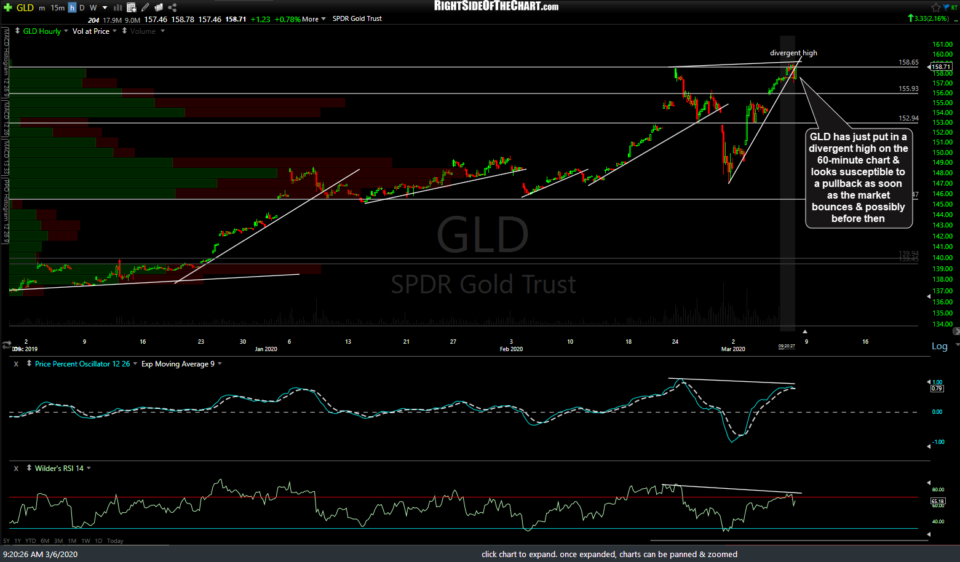Click the time axis sync arrows icon

click(7, 345)
